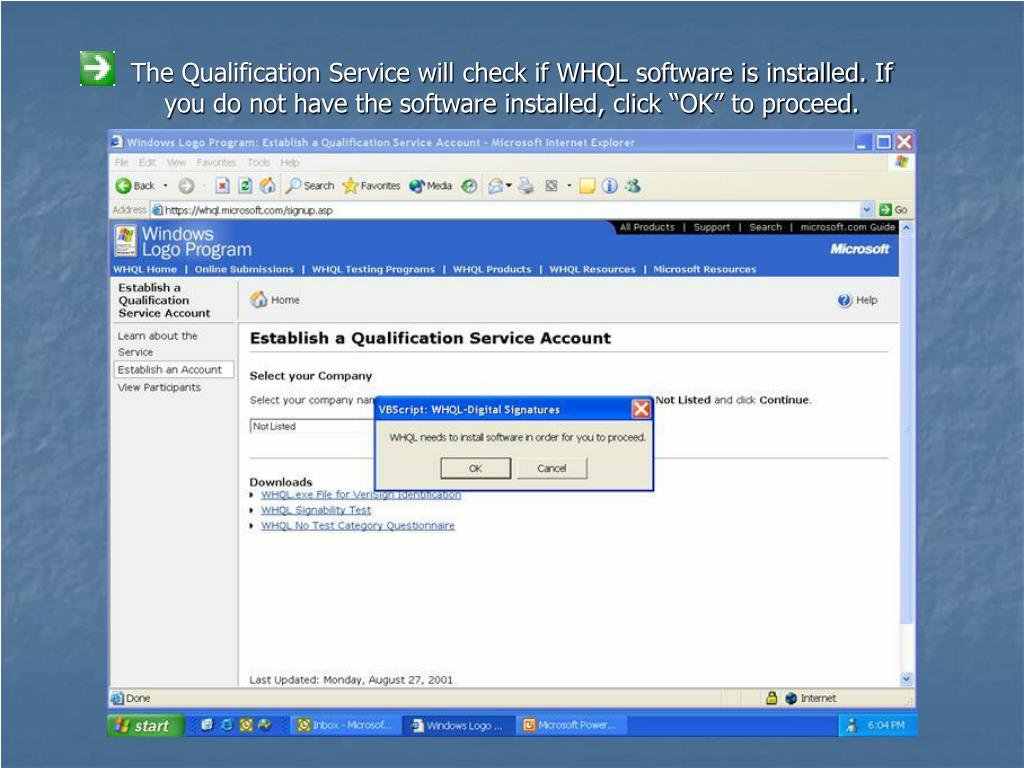The image size is (1024, 768).
Task: Refresh the page with the green arrows icon
Action: pyautogui.click(x=245, y=186)
